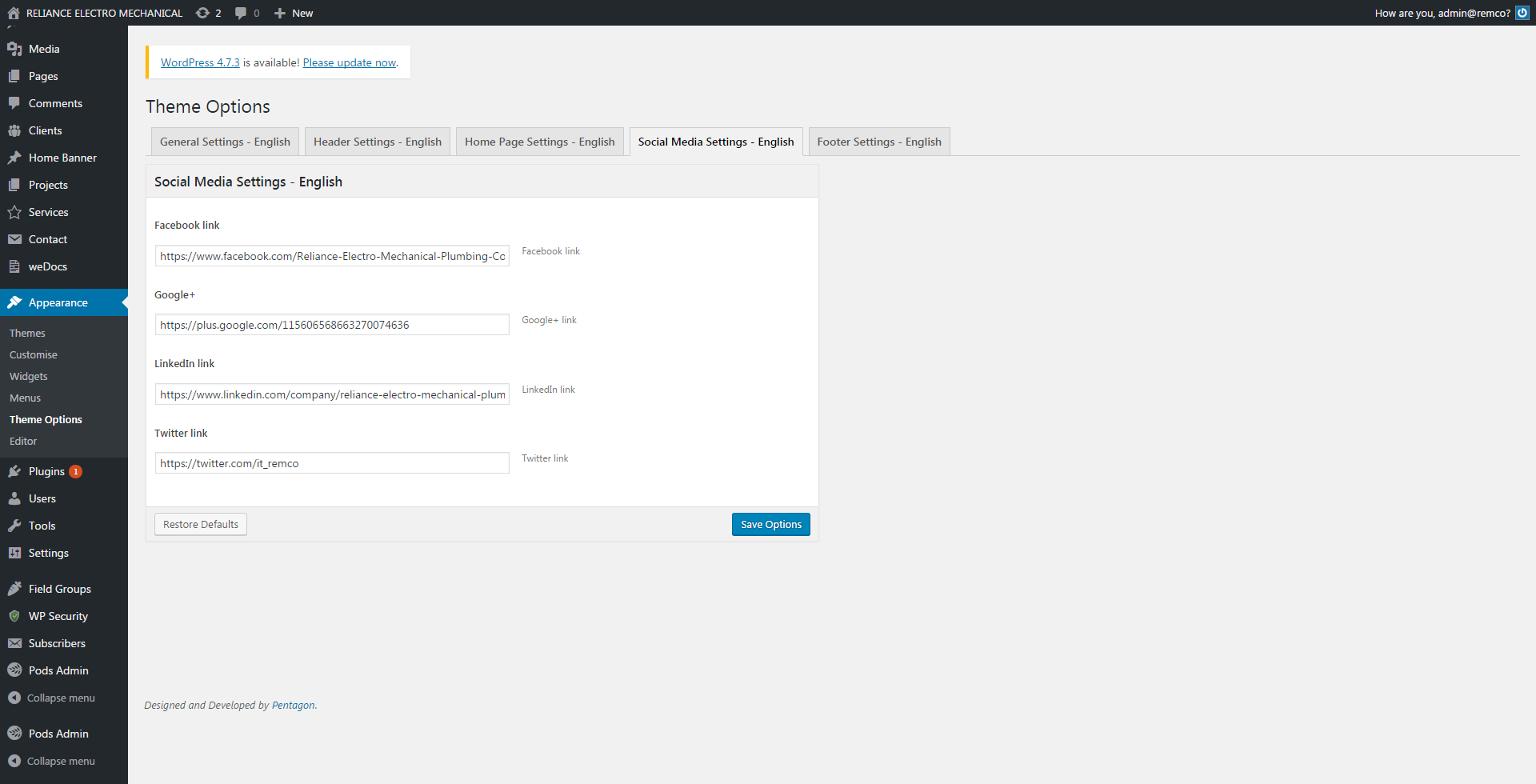Open the Comments sidebar menu icon
Screen dimensions: 1536x784
point(14,103)
